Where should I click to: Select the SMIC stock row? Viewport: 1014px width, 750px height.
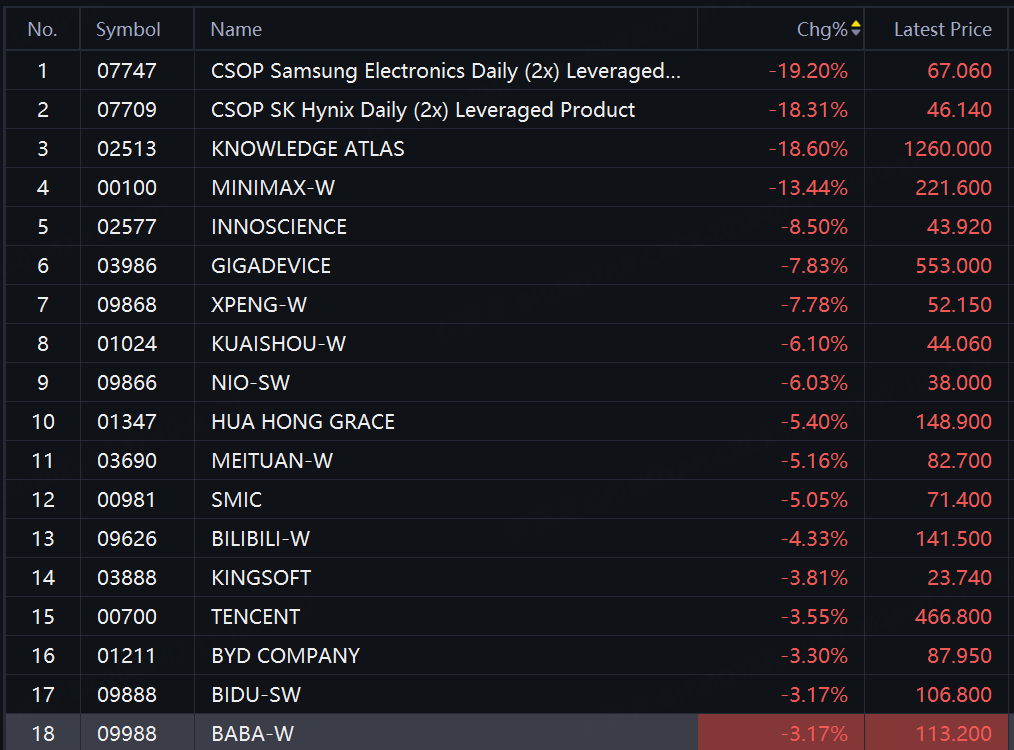[x=506, y=500]
